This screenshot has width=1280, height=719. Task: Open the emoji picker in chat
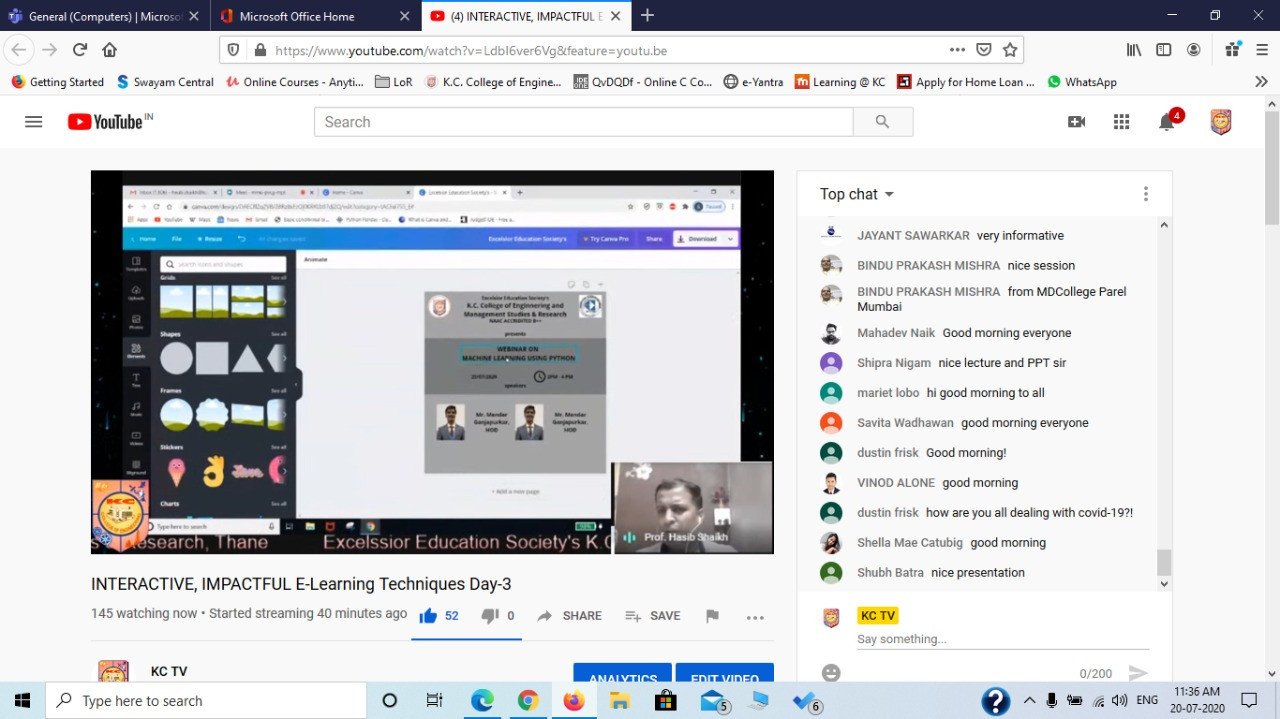coord(831,673)
